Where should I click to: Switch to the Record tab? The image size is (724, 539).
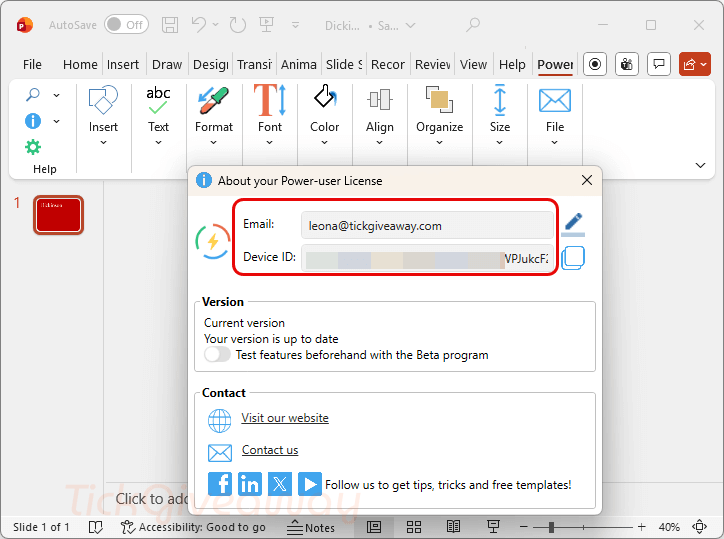point(388,65)
